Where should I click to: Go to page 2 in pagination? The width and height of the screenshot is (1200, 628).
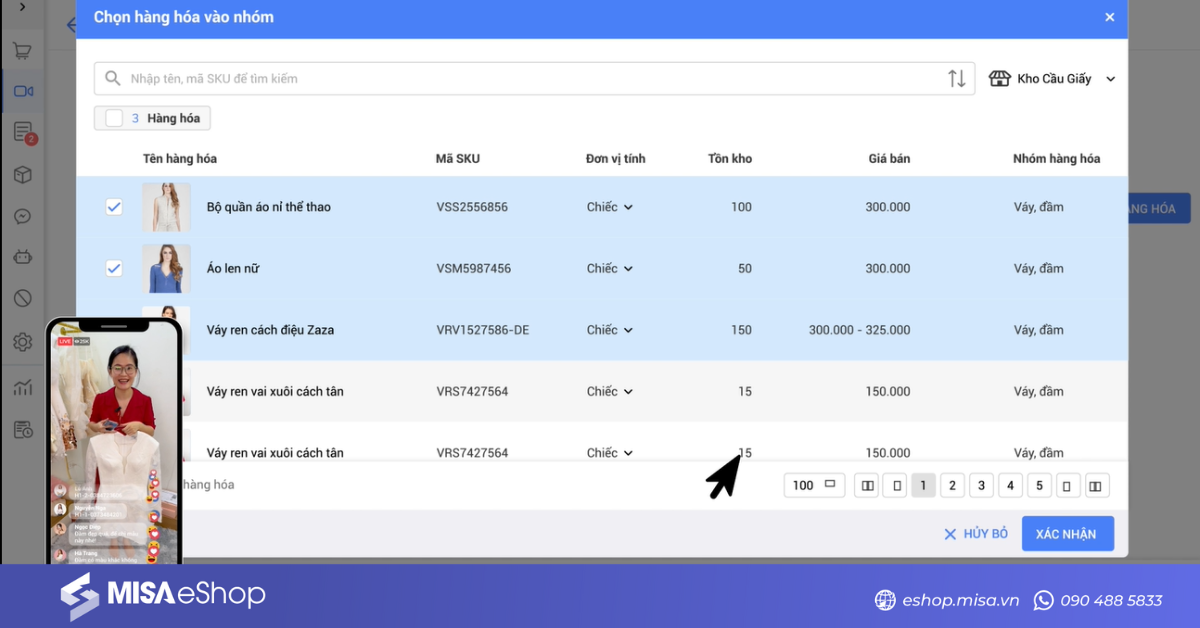point(952,486)
